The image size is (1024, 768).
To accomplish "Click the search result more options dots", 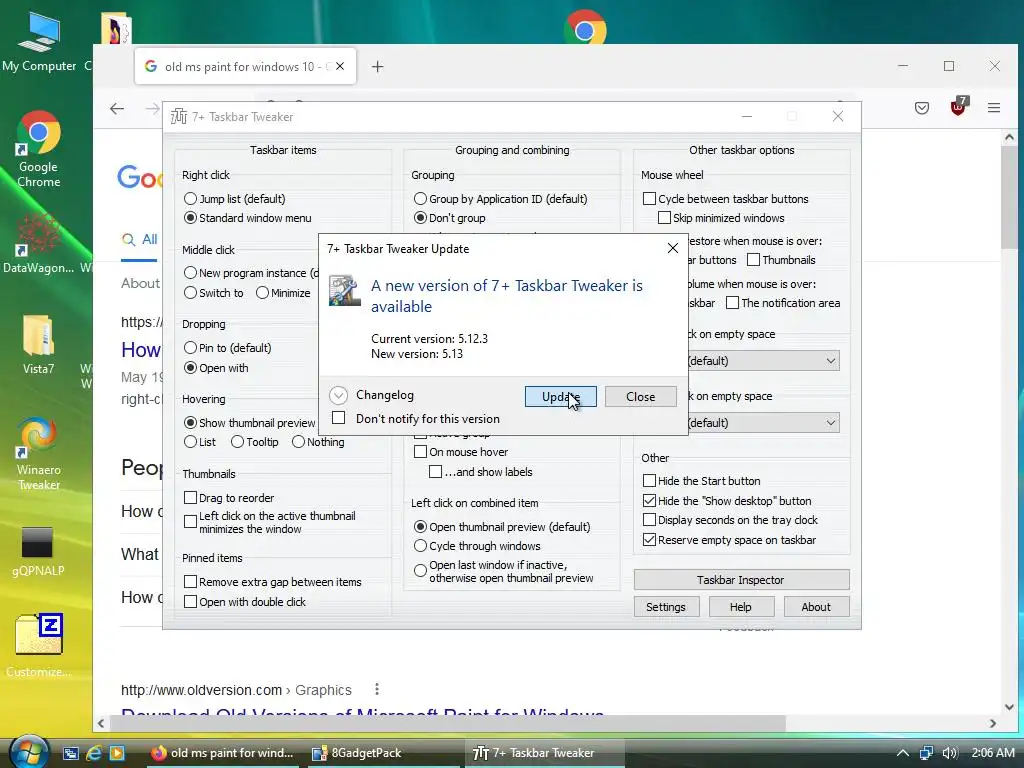I will click(x=377, y=689).
